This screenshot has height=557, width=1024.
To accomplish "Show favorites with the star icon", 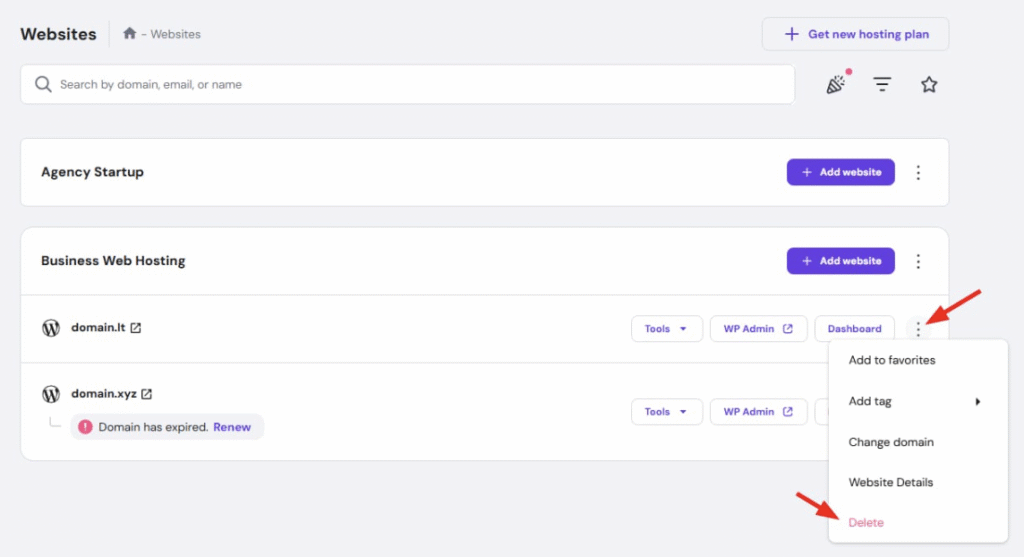I will click(x=929, y=85).
